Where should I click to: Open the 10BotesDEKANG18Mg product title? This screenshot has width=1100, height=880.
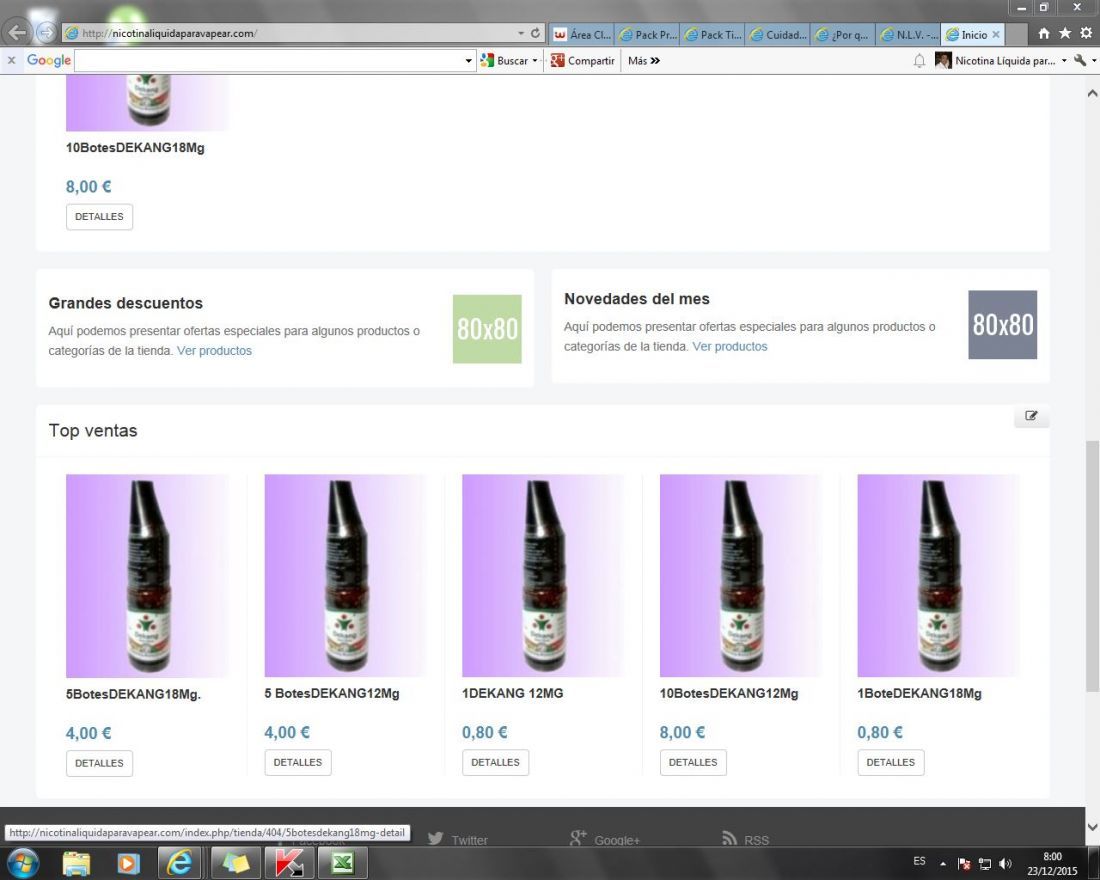point(135,147)
